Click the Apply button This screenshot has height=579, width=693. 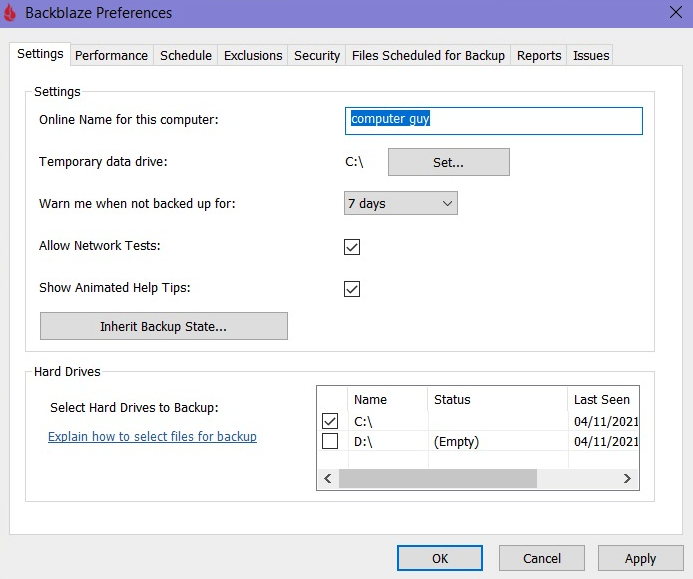[640, 558]
